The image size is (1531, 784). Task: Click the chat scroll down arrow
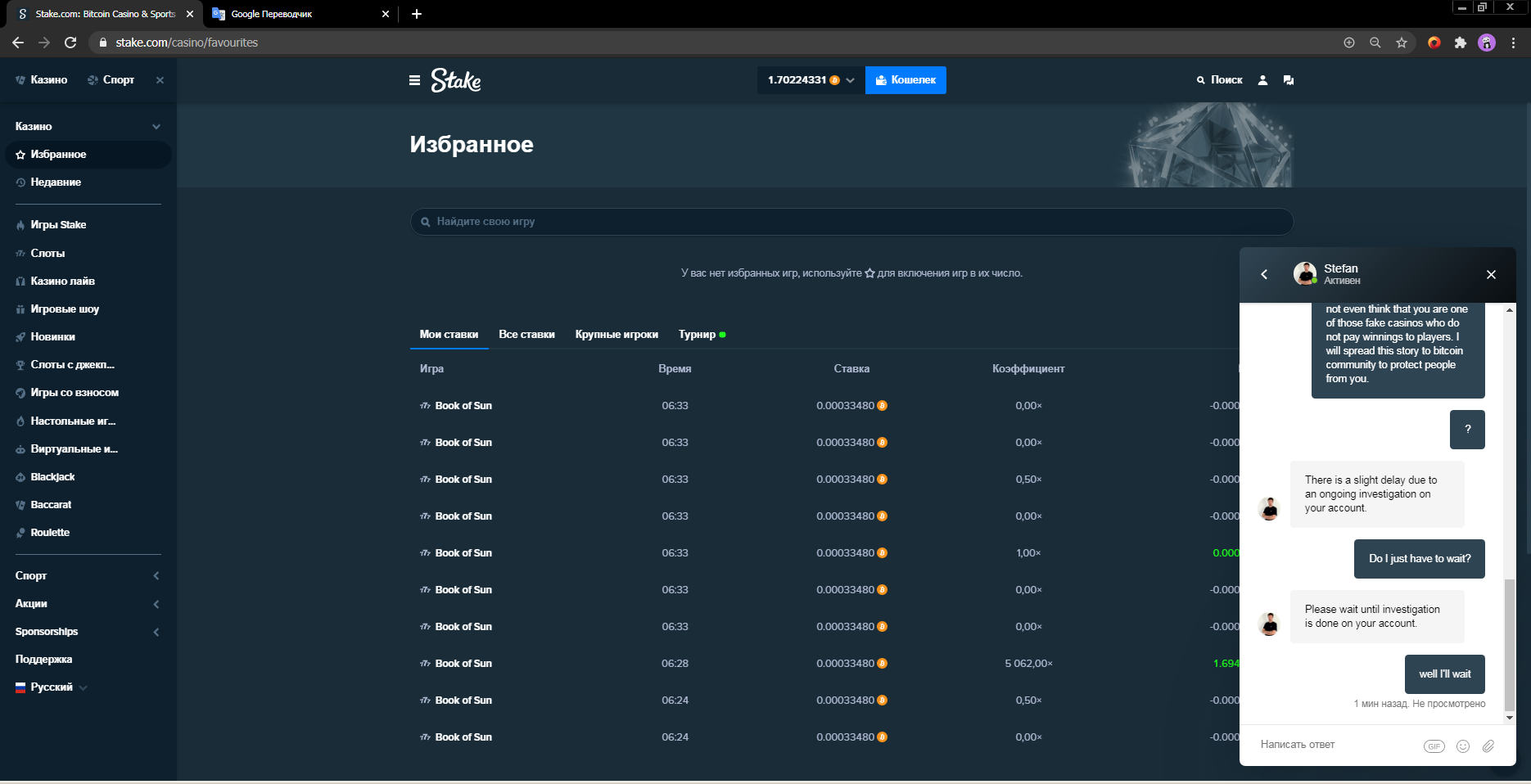click(x=1510, y=718)
